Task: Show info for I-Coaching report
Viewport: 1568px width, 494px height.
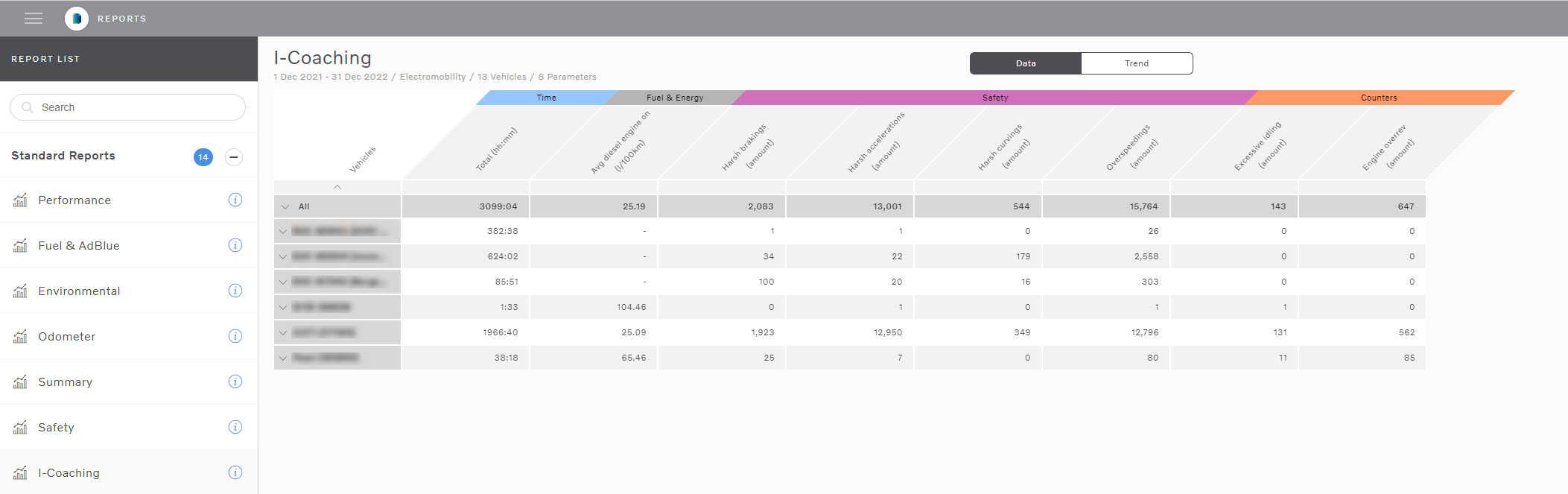Action: click(235, 472)
